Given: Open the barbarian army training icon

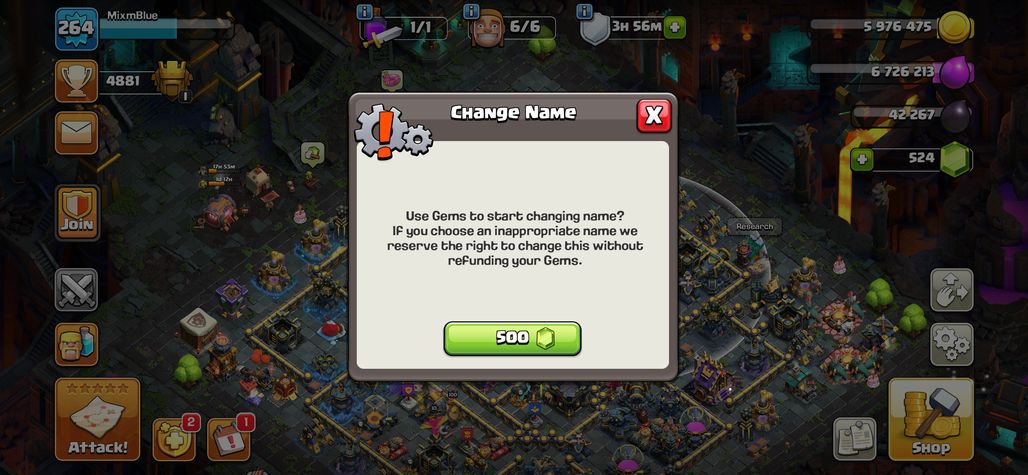Looking at the screenshot, I should pyautogui.click(x=76, y=344).
